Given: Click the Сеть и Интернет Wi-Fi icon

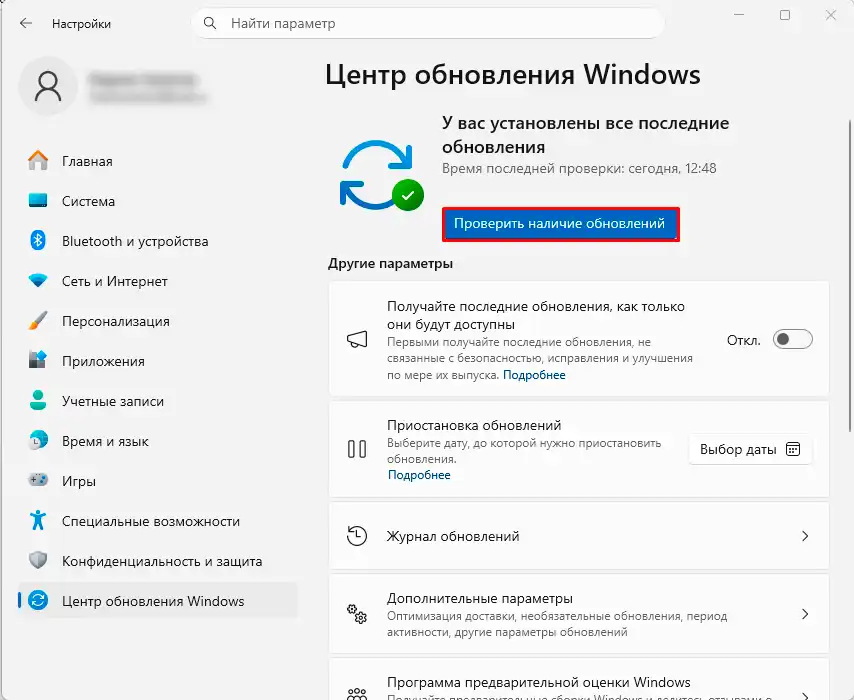Looking at the screenshot, I should coord(38,281).
